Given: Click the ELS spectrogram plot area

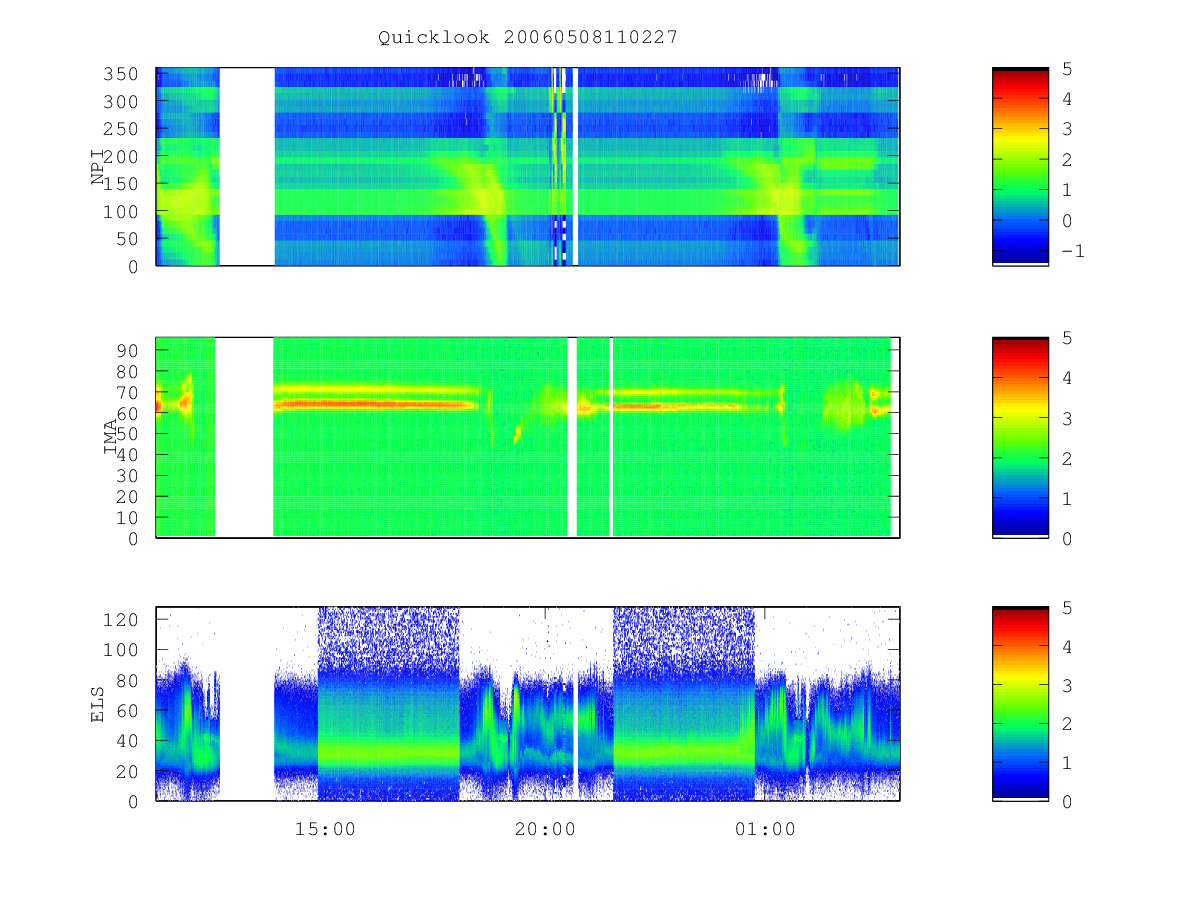Looking at the screenshot, I should coord(528,704).
